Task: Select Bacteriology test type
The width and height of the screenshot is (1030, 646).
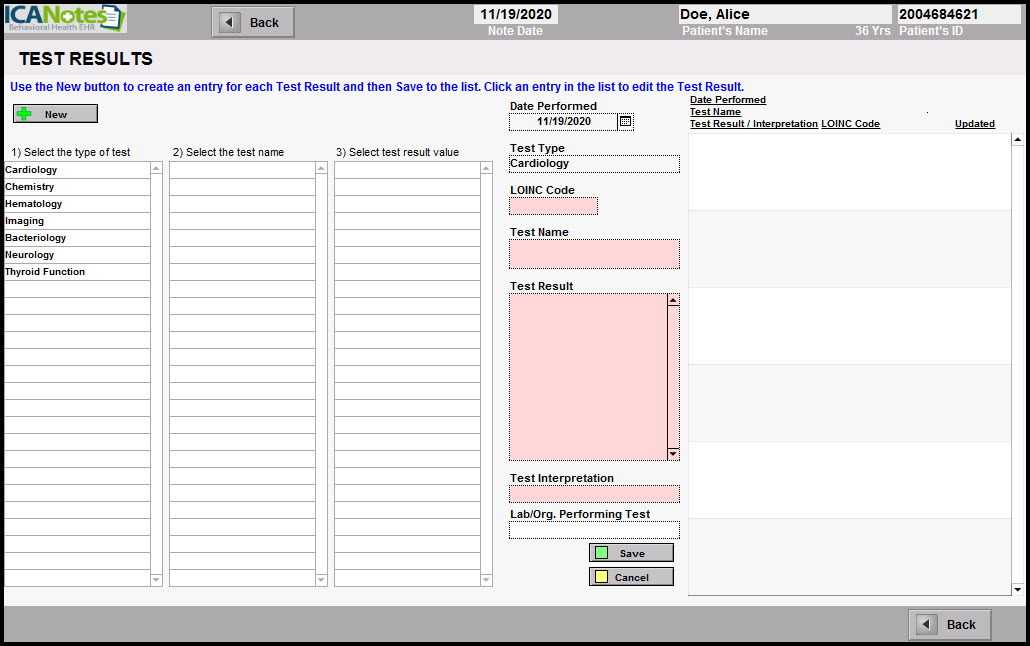Action: point(36,238)
